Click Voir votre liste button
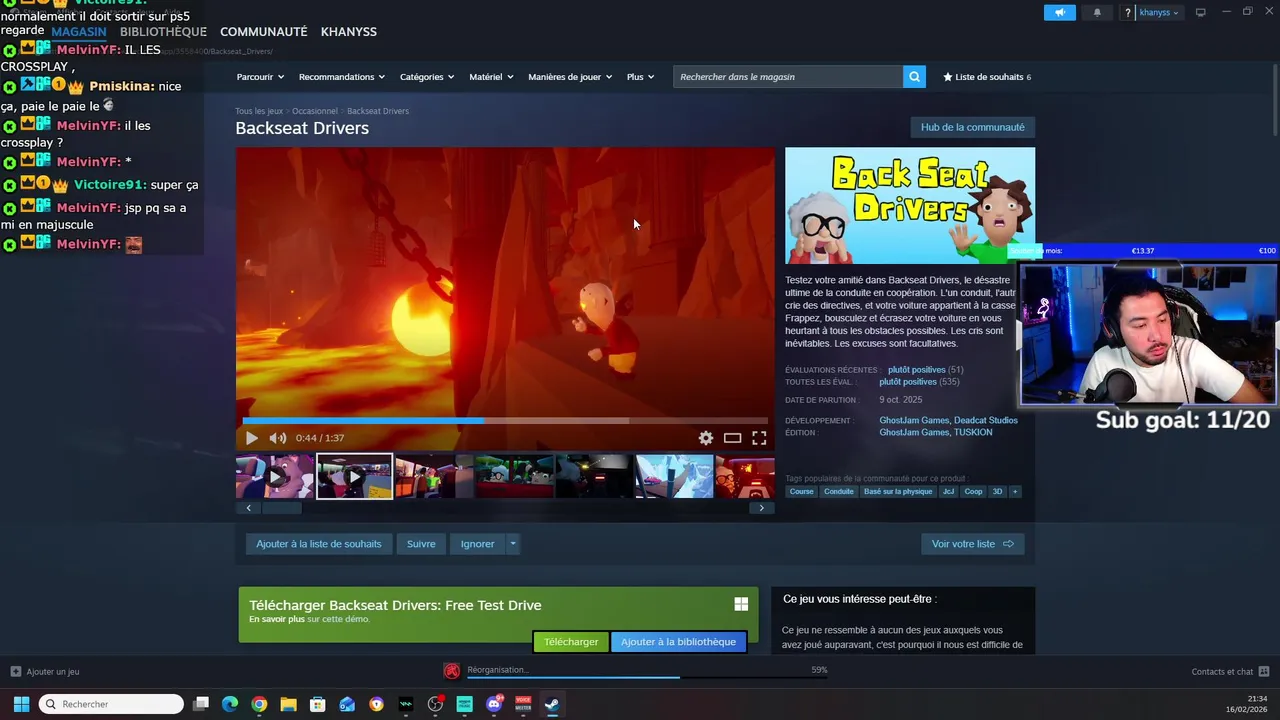Image resolution: width=1280 pixels, height=720 pixels. coord(972,544)
